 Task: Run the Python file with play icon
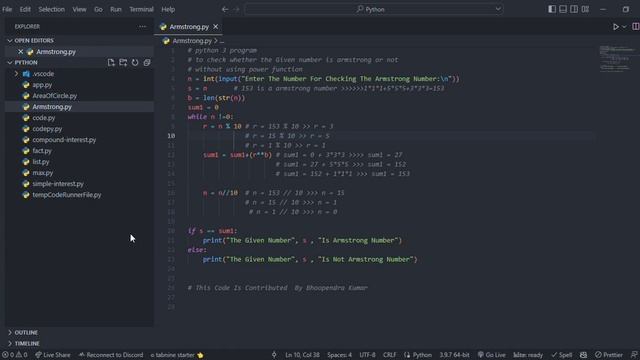(x=616, y=27)
